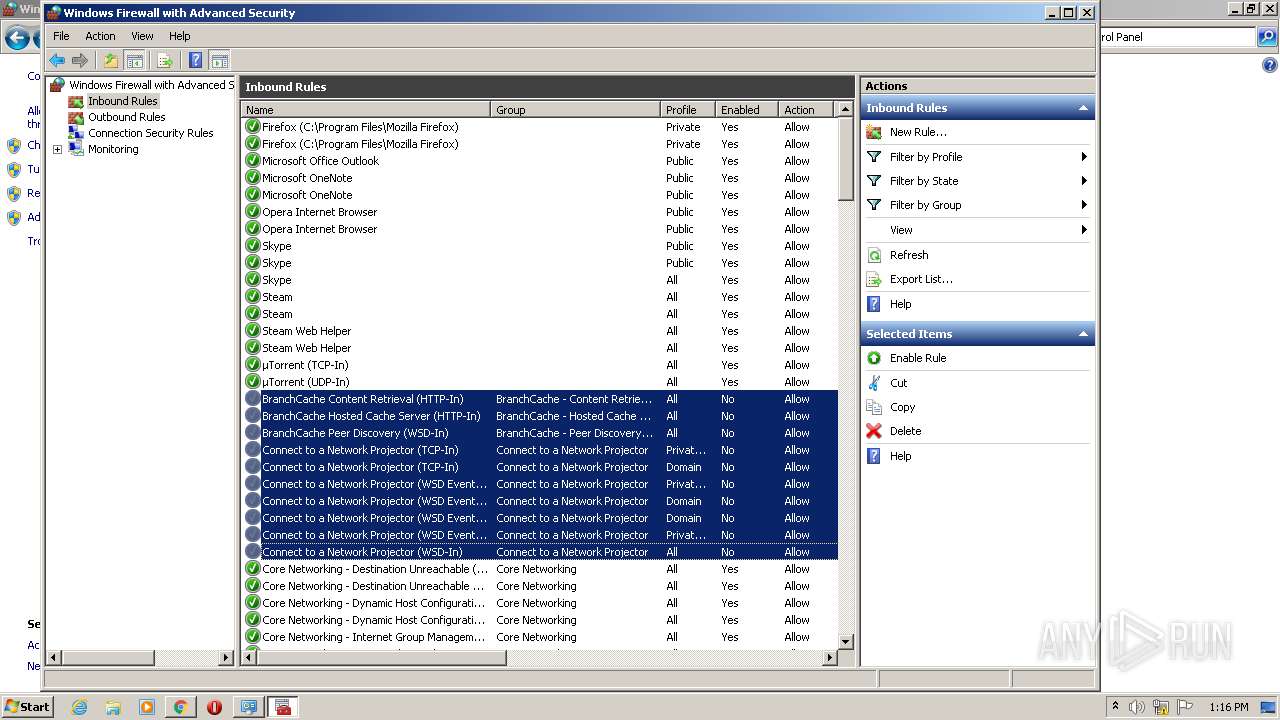Sort rules by the Action column header
1280x720 pixels.
(x=808, y=110)
